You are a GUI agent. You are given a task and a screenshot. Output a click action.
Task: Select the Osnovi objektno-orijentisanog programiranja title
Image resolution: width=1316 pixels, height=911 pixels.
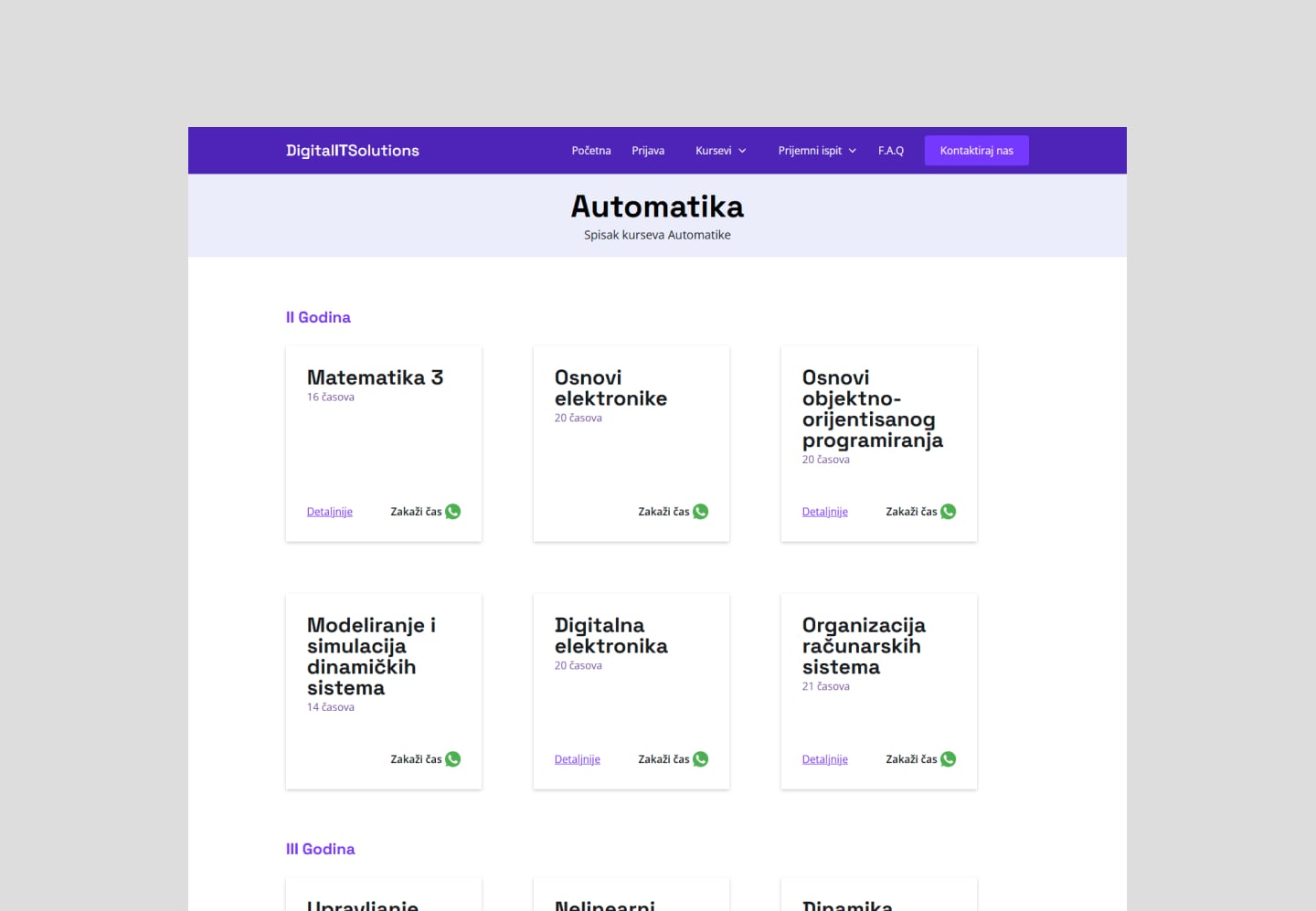[873, 409]
